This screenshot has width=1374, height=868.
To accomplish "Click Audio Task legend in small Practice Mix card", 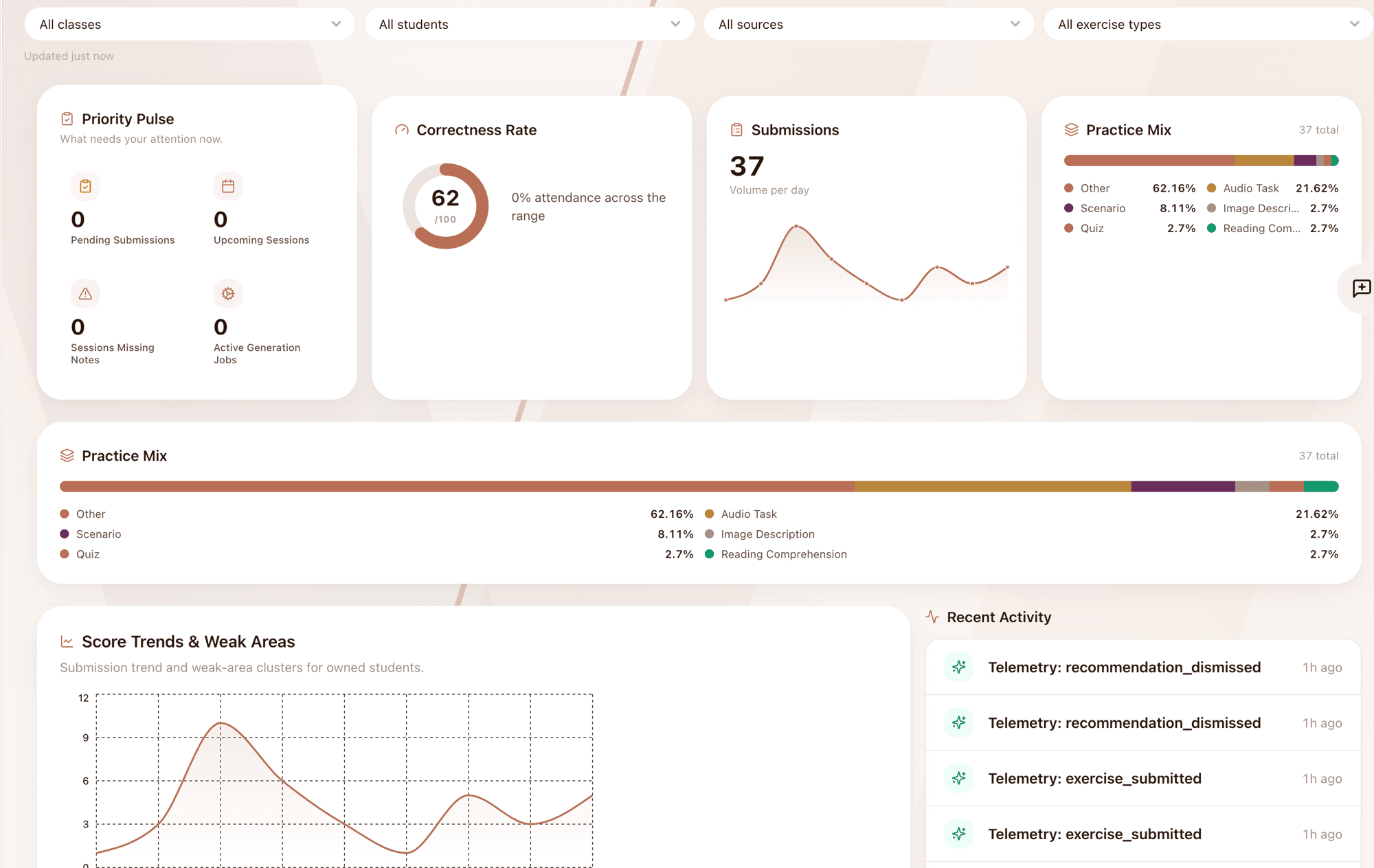I will click(x=1250, y=188).
